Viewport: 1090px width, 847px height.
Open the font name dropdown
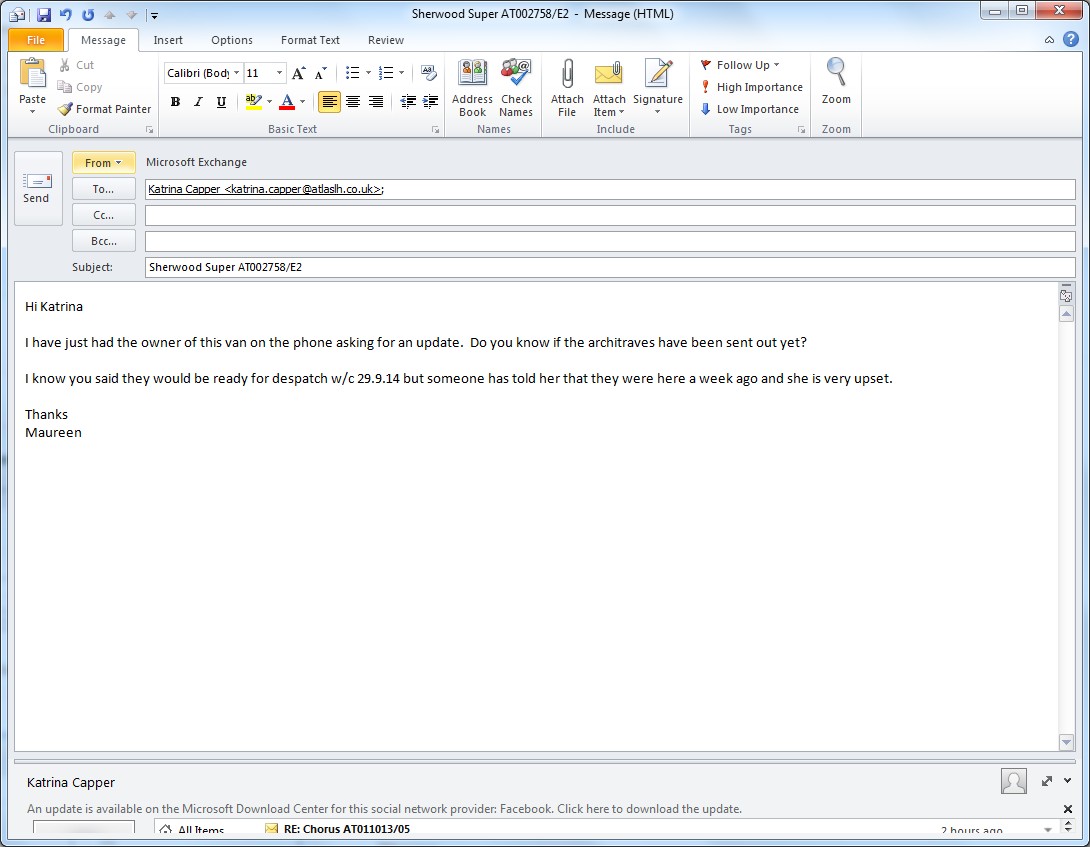[236, 73]
